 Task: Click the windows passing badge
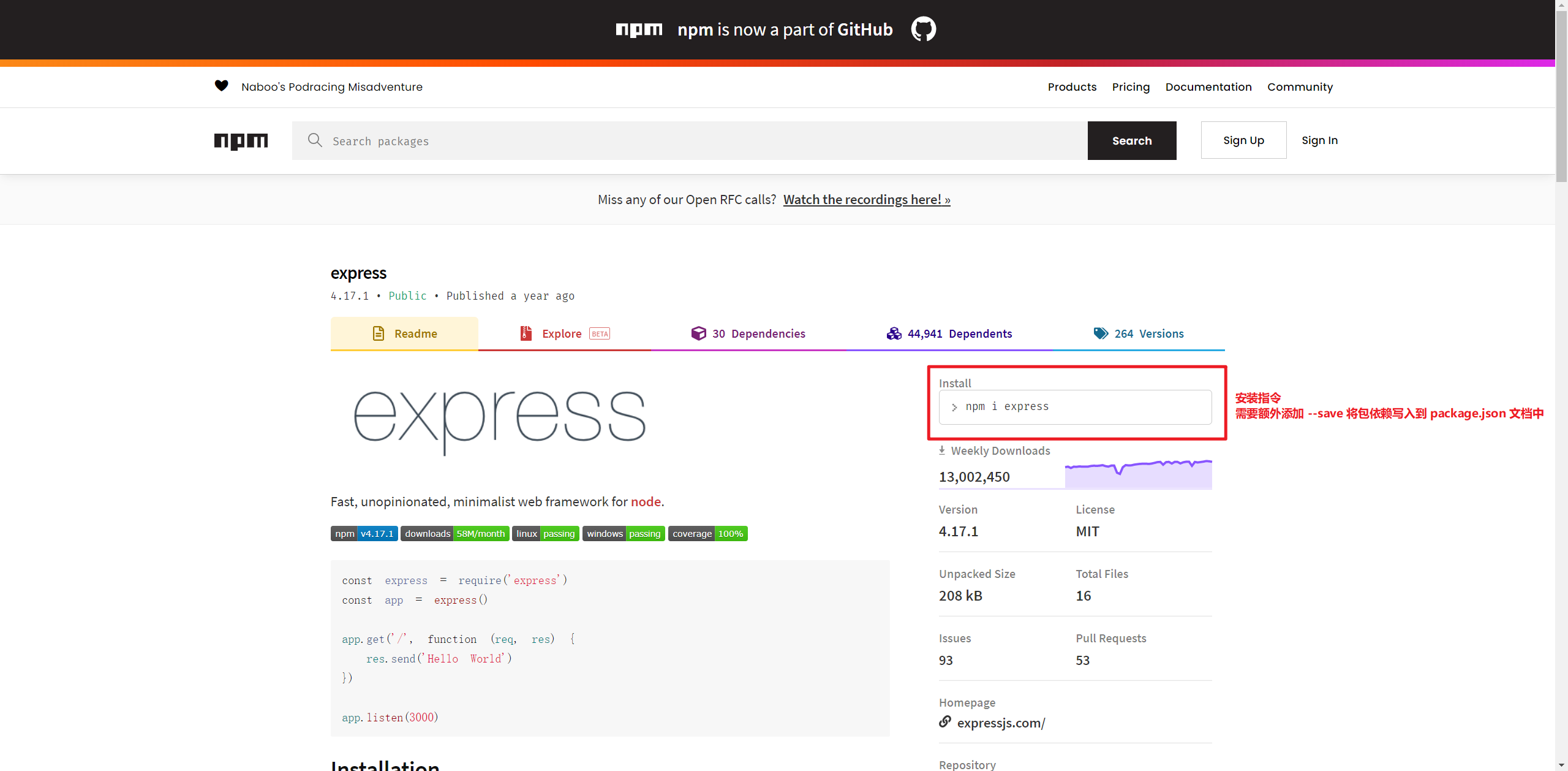[624, 534]
